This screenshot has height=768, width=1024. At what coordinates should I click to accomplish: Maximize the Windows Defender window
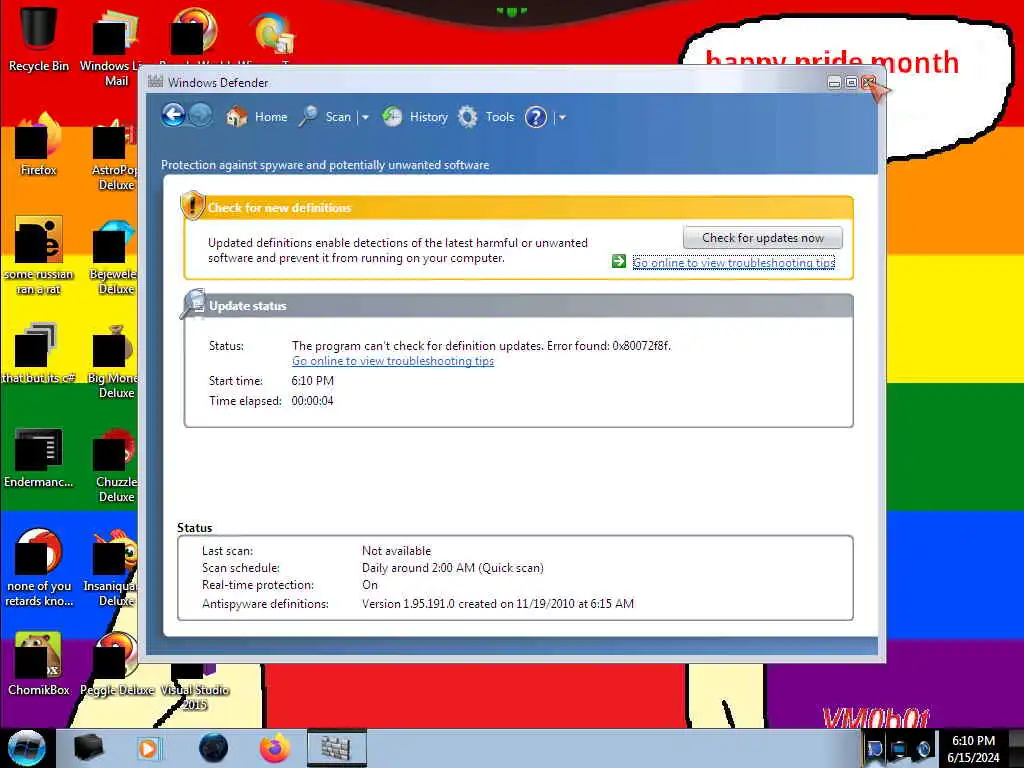tap(851, 82)
